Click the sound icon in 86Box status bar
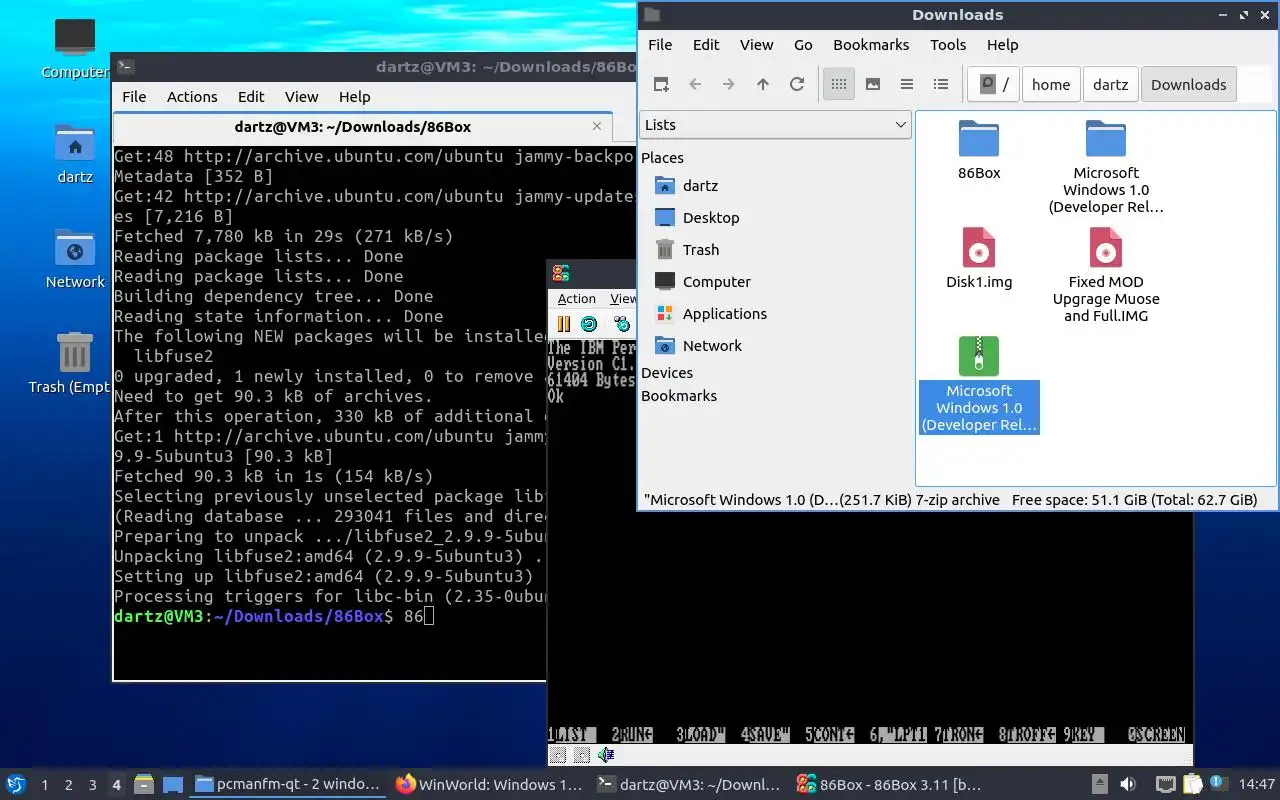1280x800 pixels. [x=605, y=755]
